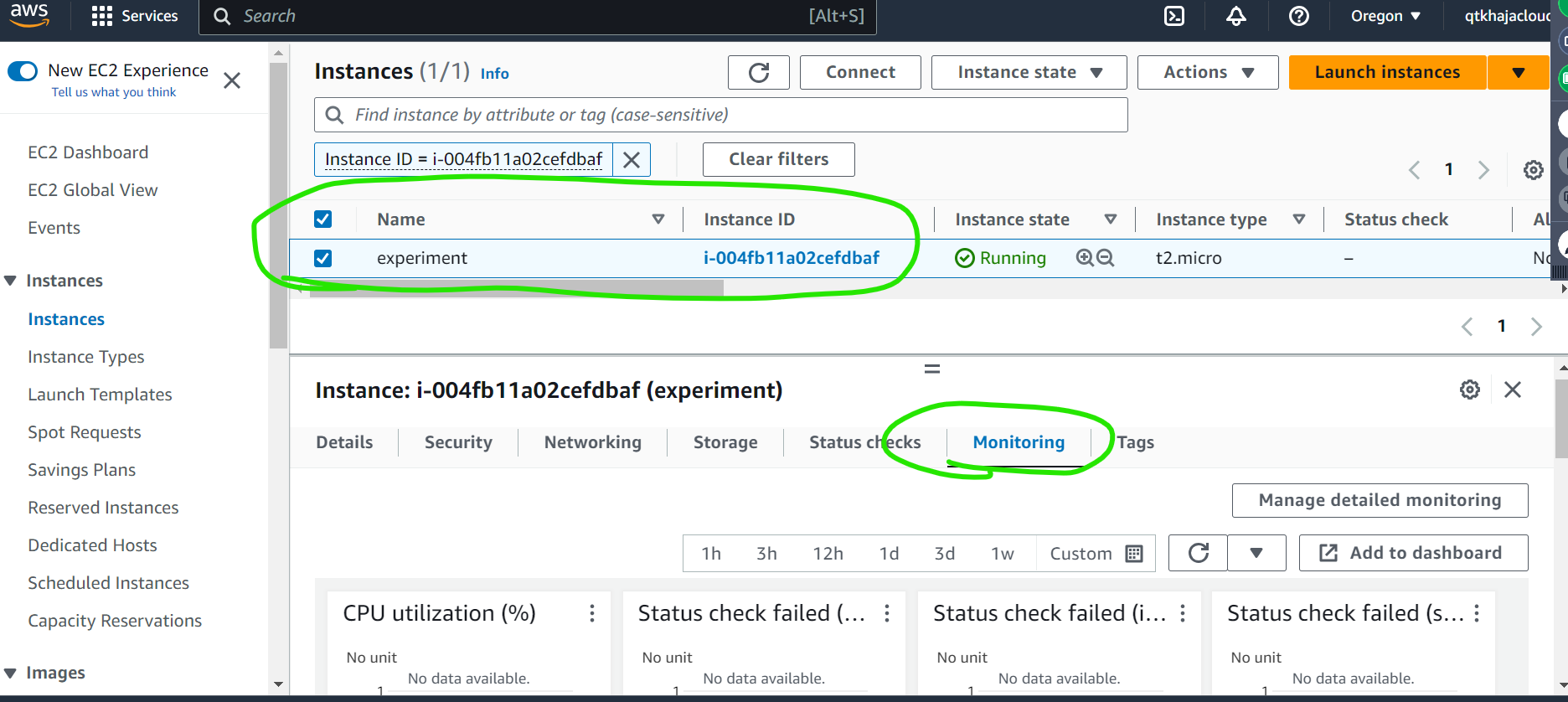Switch to the Storage tab
The image size is (1568, 702).
pyautogui.click(x=725, y=442)
